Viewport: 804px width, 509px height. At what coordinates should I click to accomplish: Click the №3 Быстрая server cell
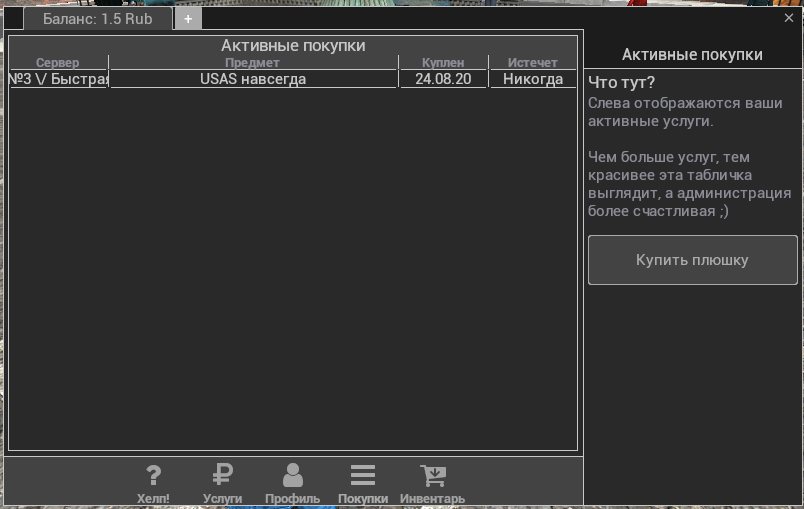coord(58,79)
